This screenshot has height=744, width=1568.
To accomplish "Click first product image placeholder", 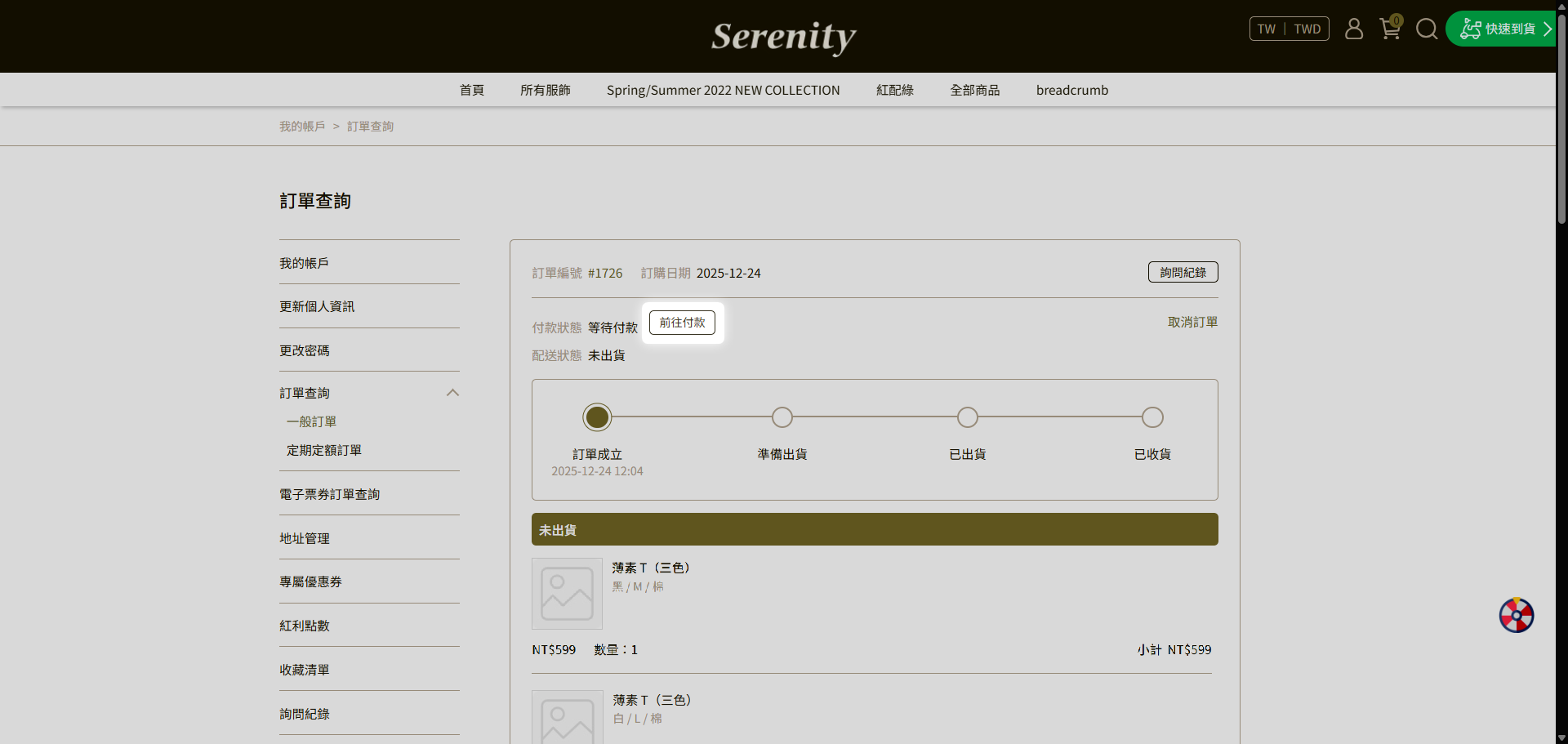I will pos(567,594).
